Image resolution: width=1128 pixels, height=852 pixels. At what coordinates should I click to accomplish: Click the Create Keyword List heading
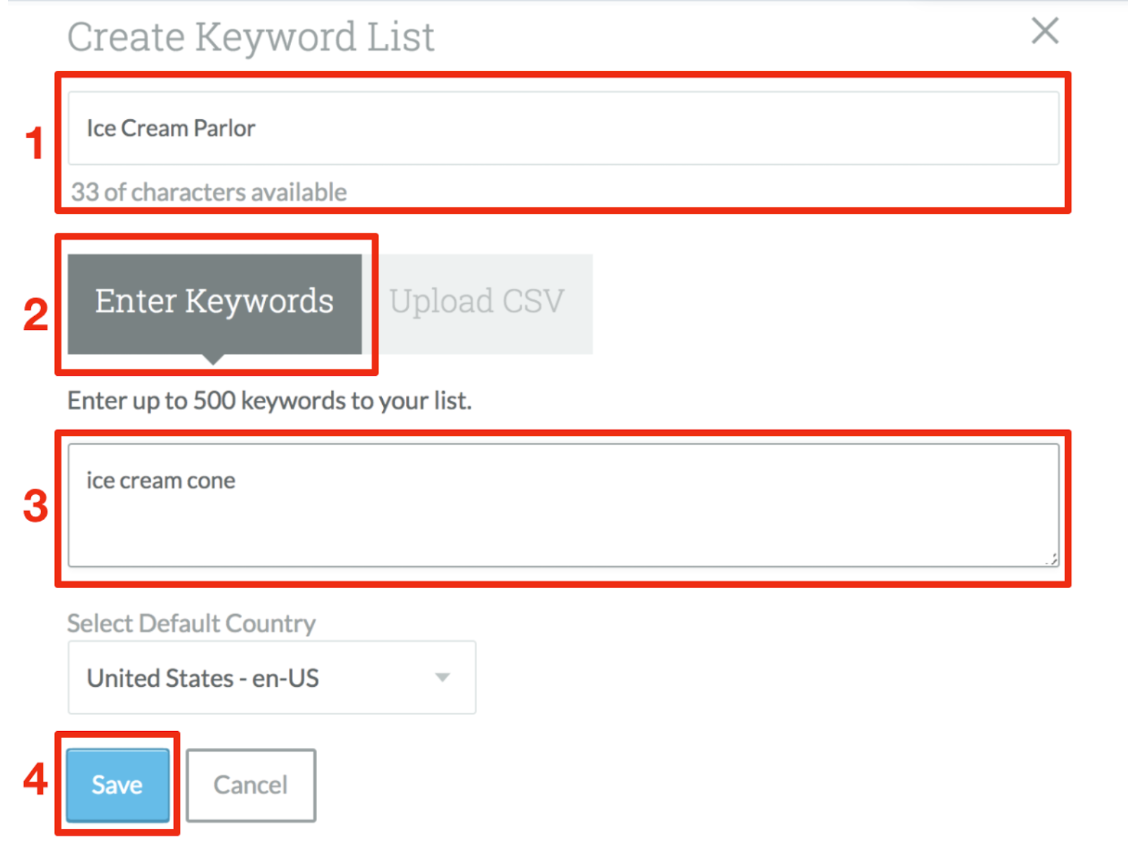click(x=251, y=38)
